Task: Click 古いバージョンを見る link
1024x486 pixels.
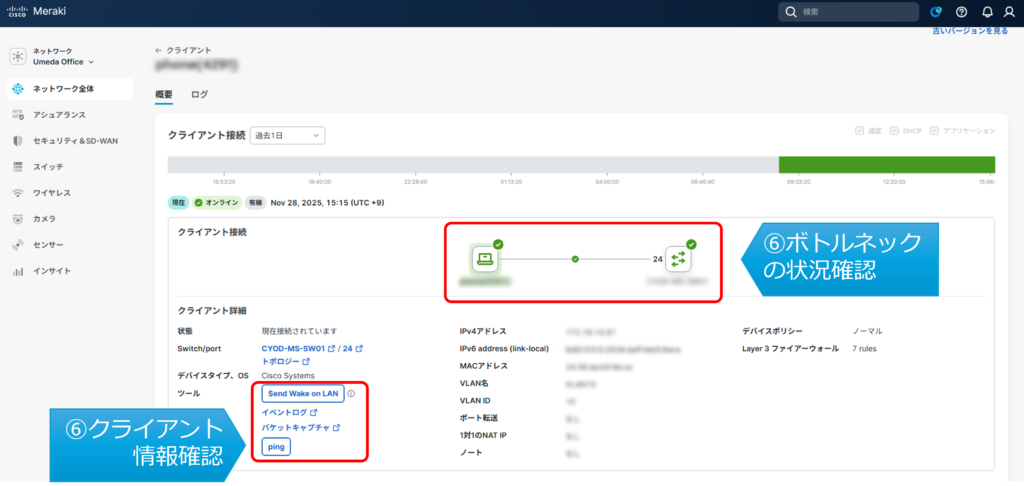Action: point(970,31)
